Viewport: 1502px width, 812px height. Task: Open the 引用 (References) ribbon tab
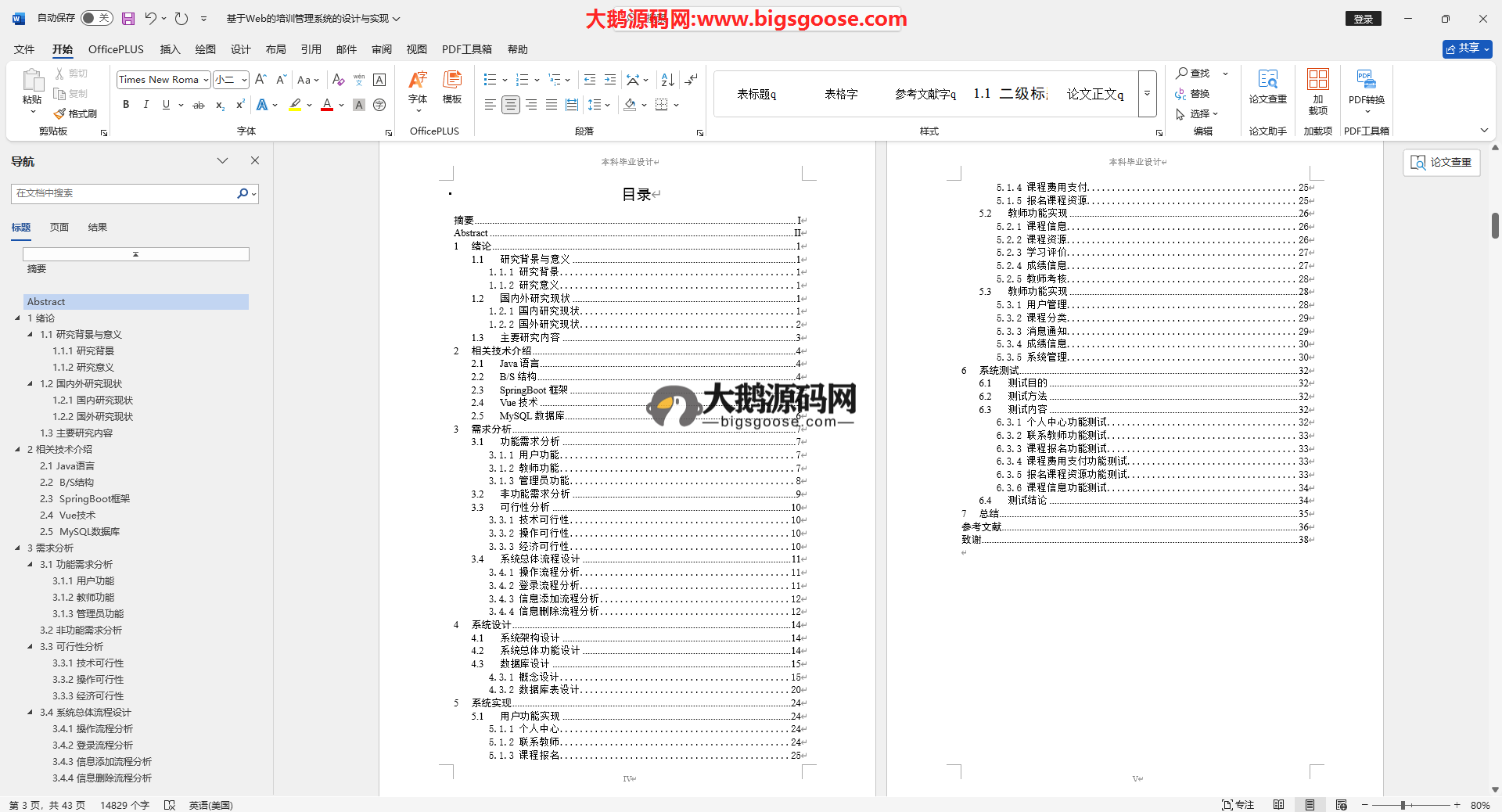311,49
